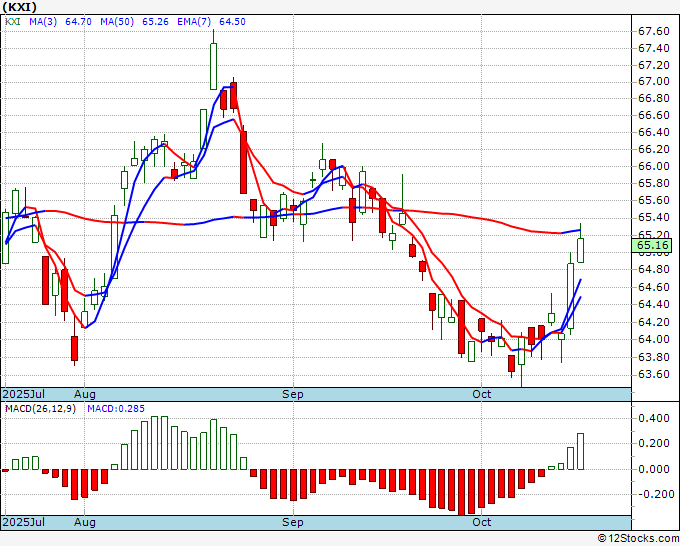Click the MA(3) value 64.70
The height and width of the screenshot is (546, 680).
tap(78, 21)
